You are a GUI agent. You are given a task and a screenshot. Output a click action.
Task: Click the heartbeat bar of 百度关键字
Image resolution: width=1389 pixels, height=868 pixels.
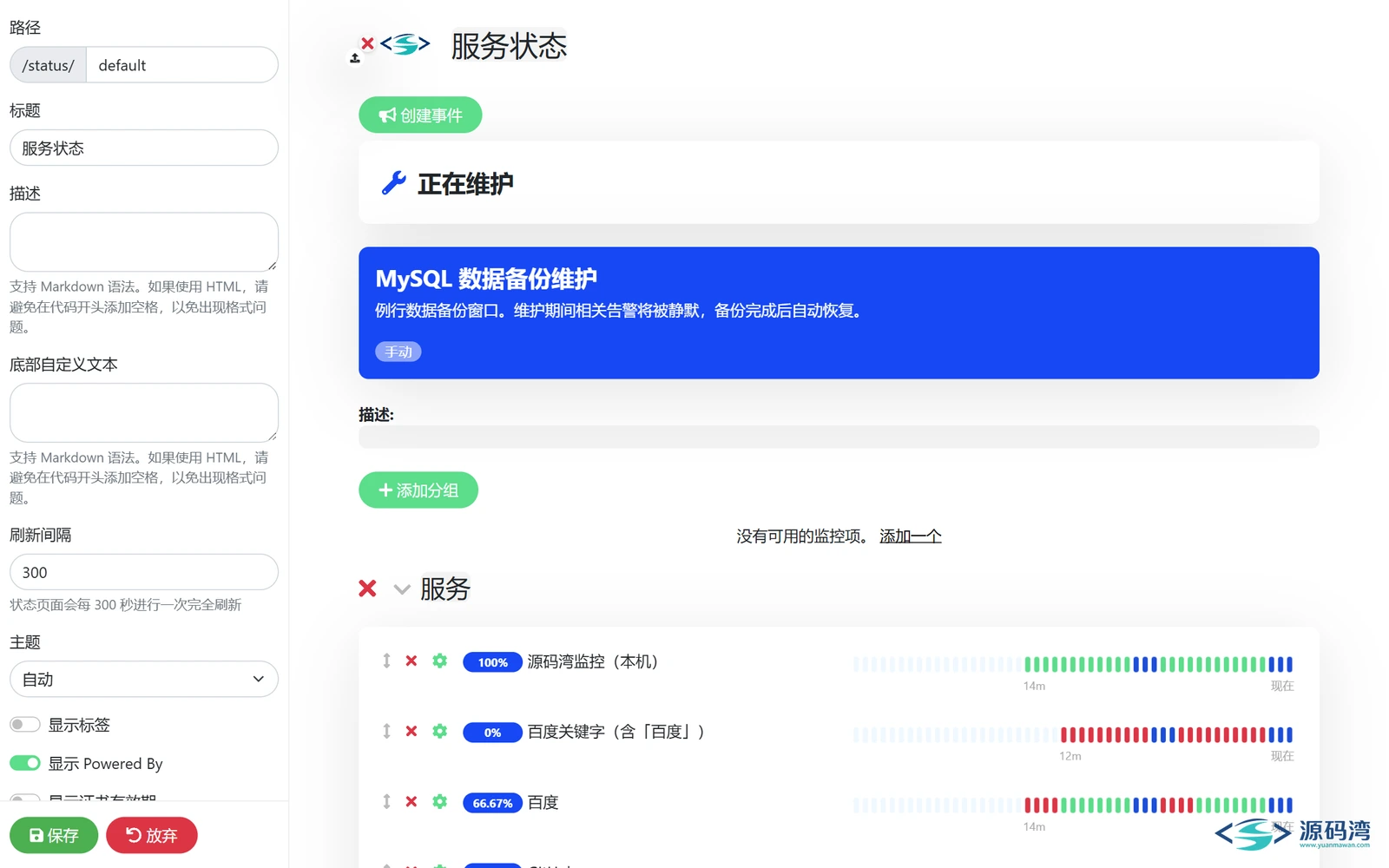(x=1073, y=734)
